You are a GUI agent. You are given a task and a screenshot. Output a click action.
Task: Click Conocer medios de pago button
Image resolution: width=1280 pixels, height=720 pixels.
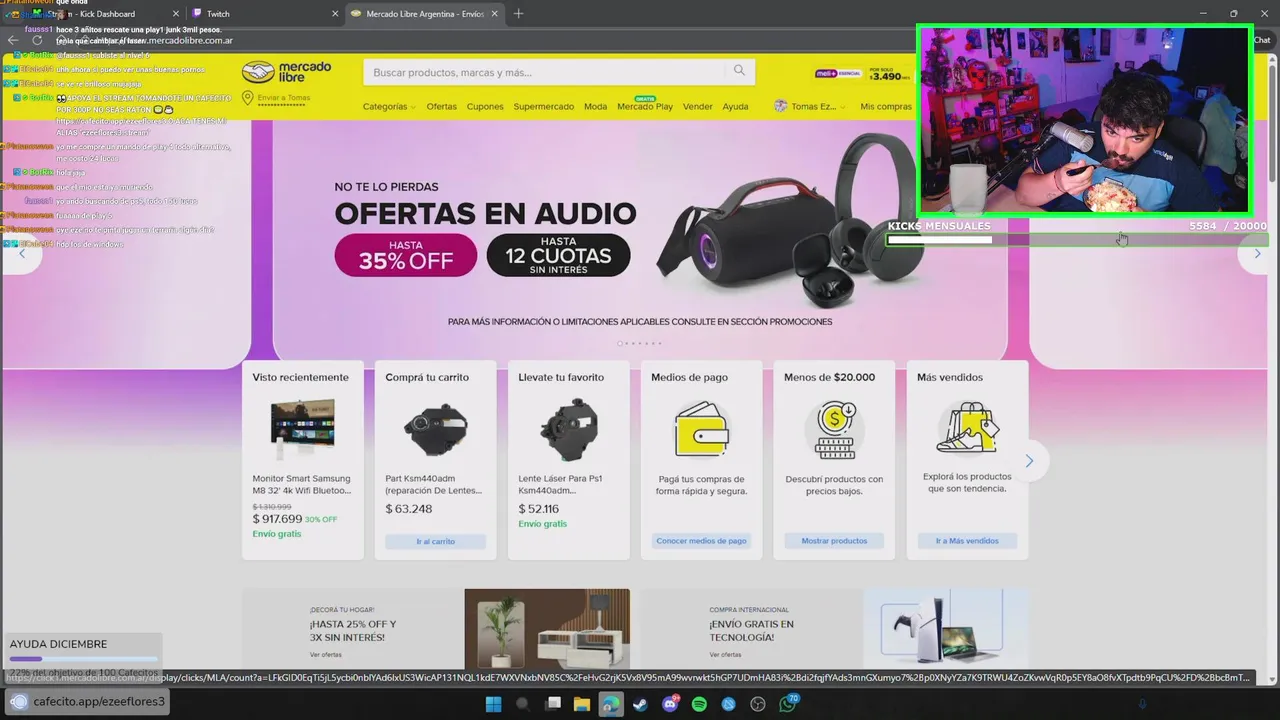[701, 541]
